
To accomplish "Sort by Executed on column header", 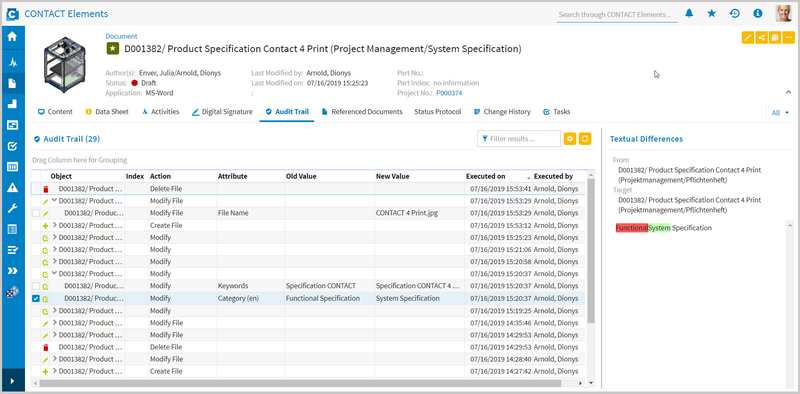I will point(497,176).
